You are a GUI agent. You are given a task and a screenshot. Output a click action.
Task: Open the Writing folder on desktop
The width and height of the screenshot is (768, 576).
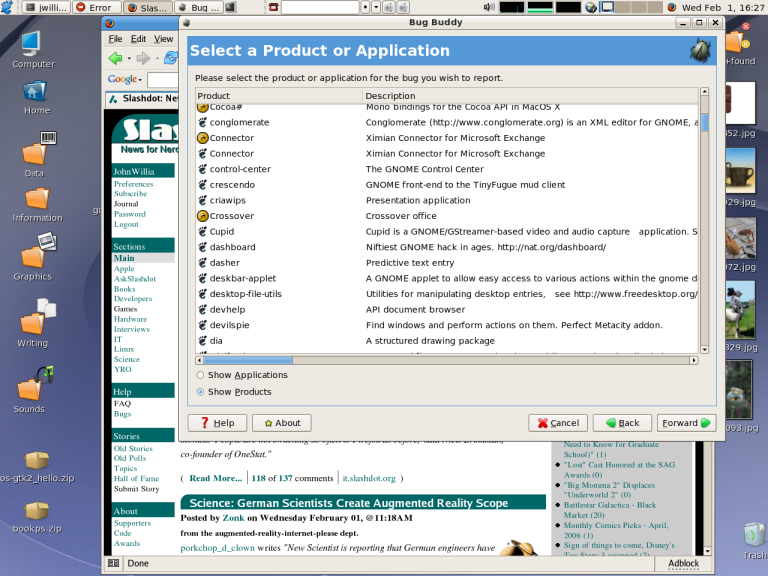pyautogui.click(x=33, y=323)
